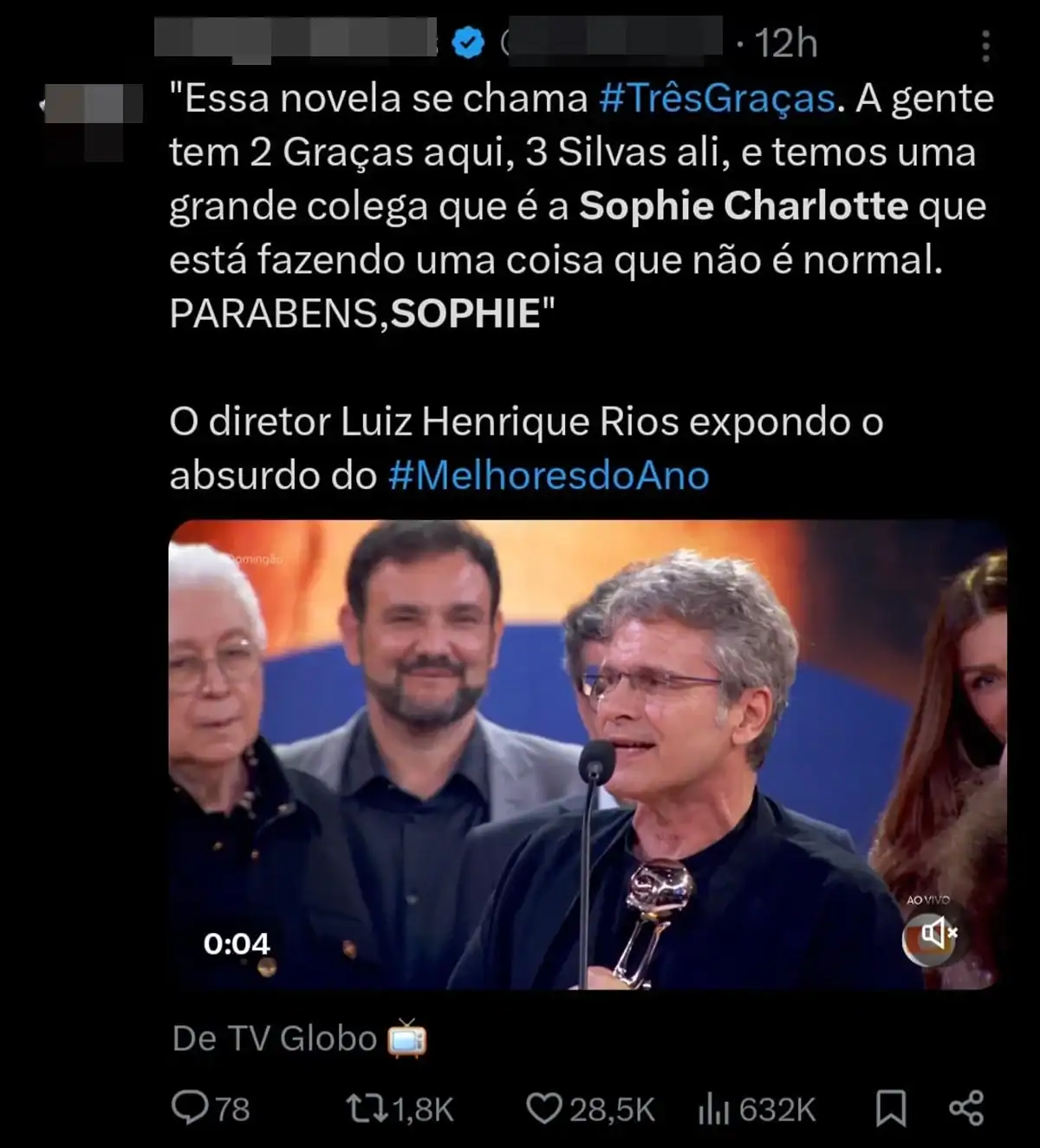Click the blurred profile avatar
The height and width of the screenshot is (1148, 1040).
coord(93,121)
